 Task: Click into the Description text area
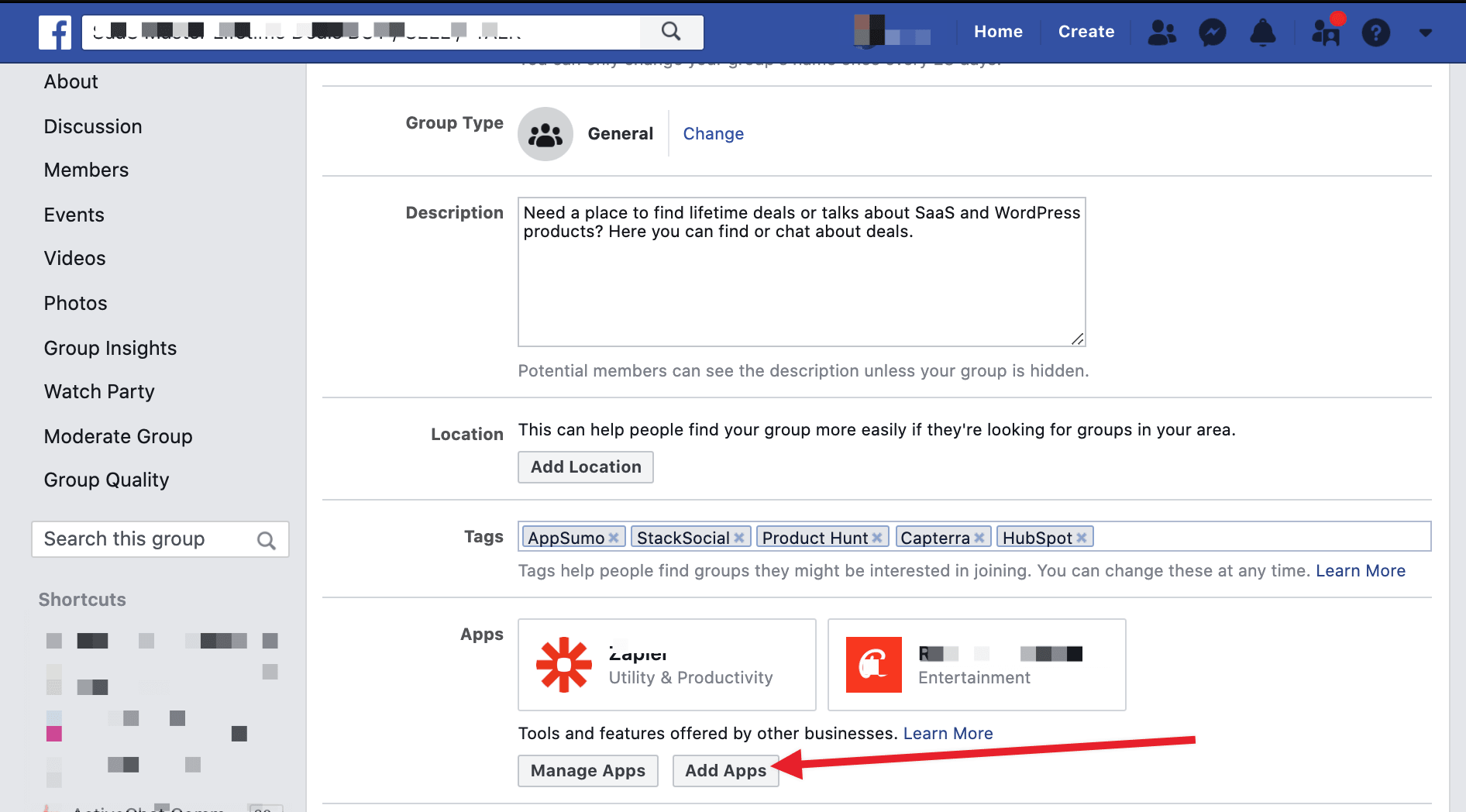[x=802, y=272]
